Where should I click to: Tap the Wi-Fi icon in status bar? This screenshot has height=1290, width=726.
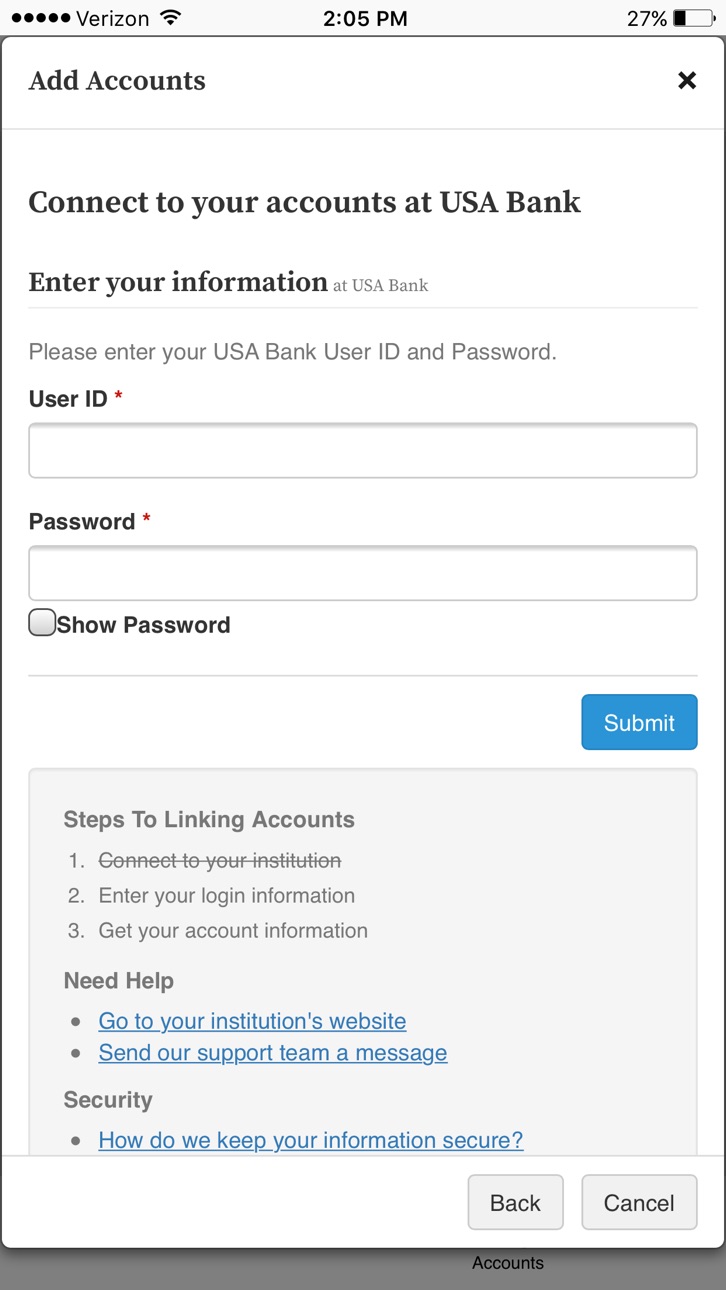tap(171, 18)
